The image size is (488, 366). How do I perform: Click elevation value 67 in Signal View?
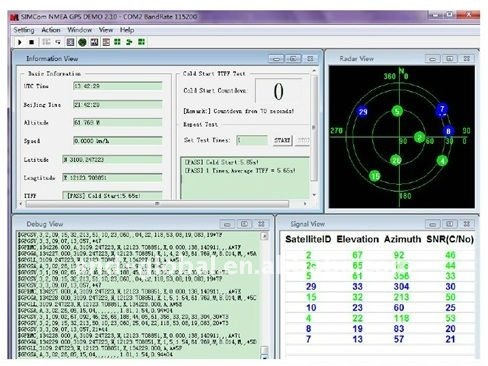(357, 255)
